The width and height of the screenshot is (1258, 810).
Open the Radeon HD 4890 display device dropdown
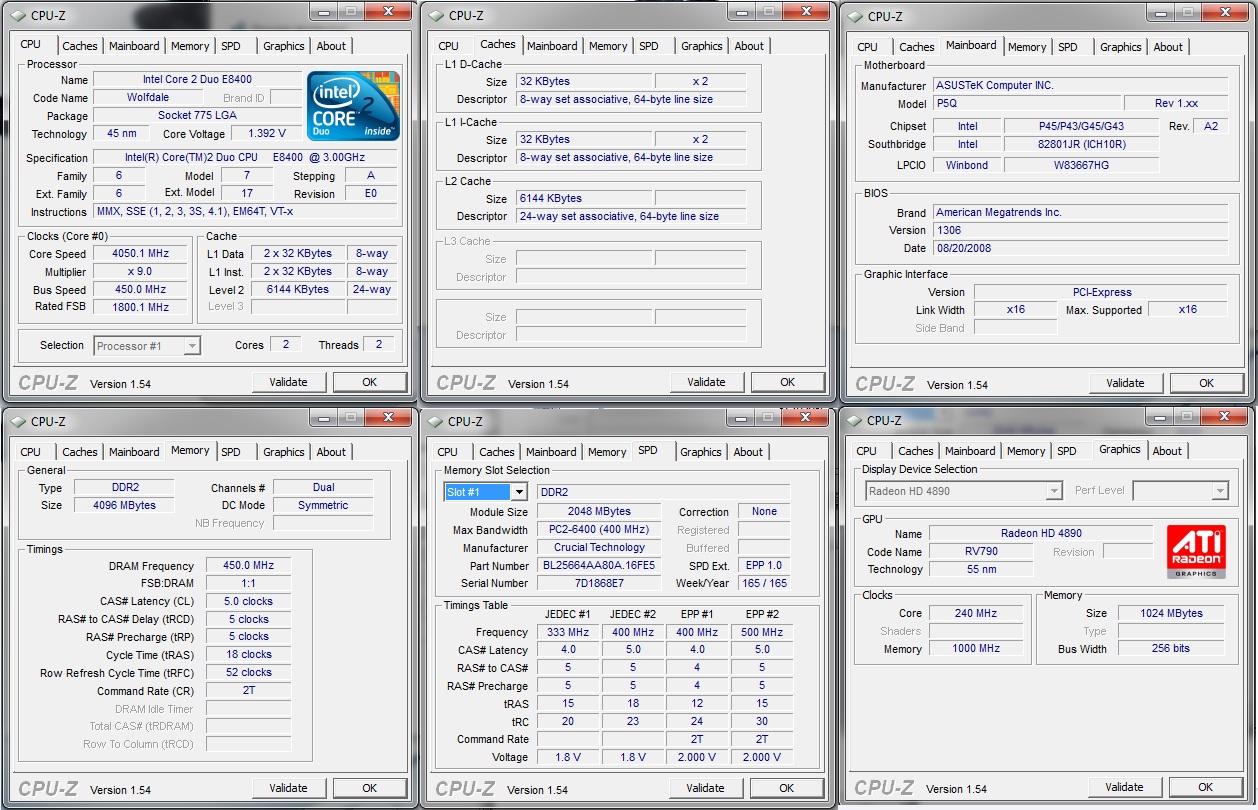1053,491
